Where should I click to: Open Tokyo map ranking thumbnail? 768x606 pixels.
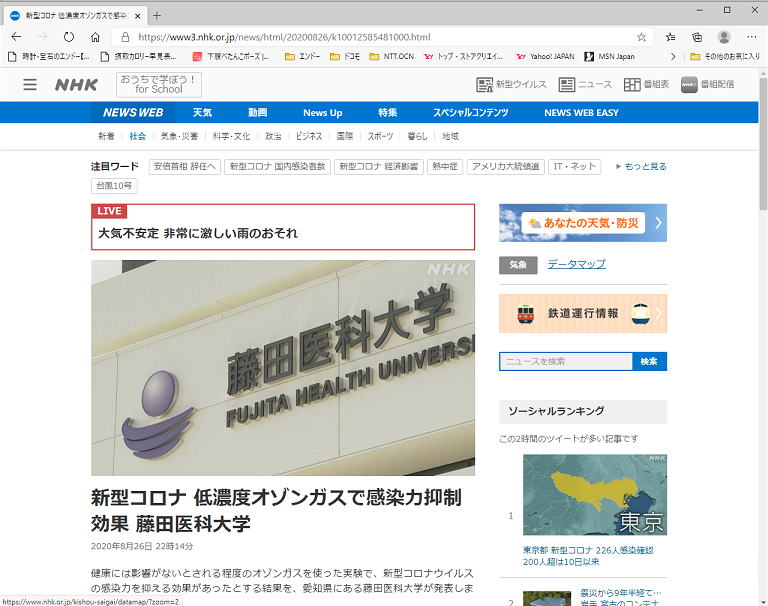click(x=595, y=495)
